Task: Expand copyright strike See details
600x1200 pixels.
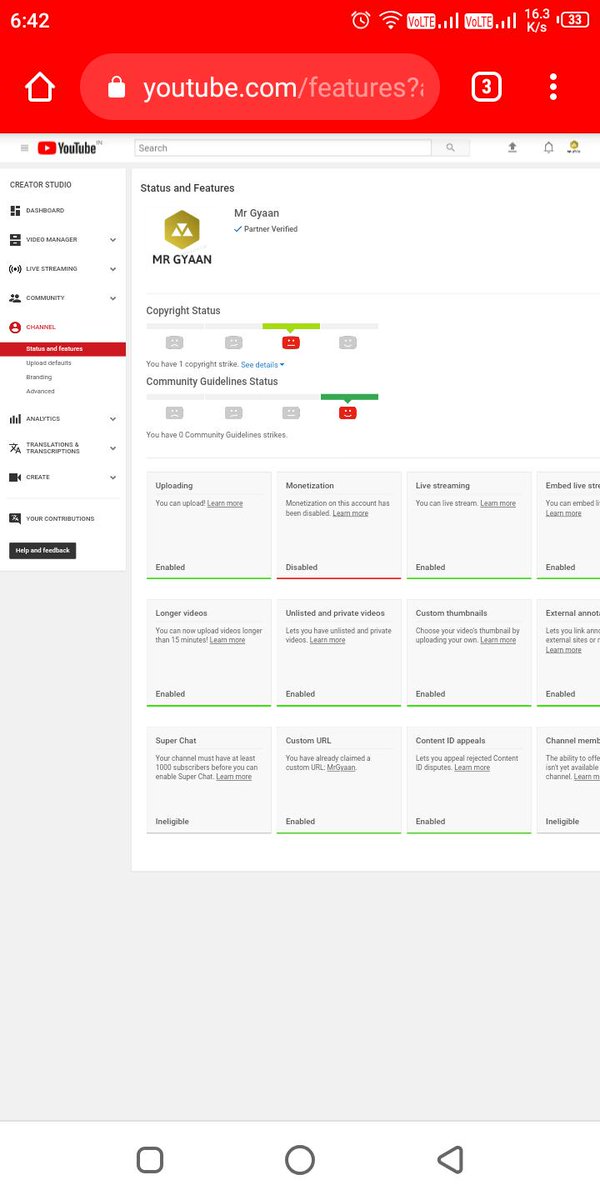Action: (263, 365)
